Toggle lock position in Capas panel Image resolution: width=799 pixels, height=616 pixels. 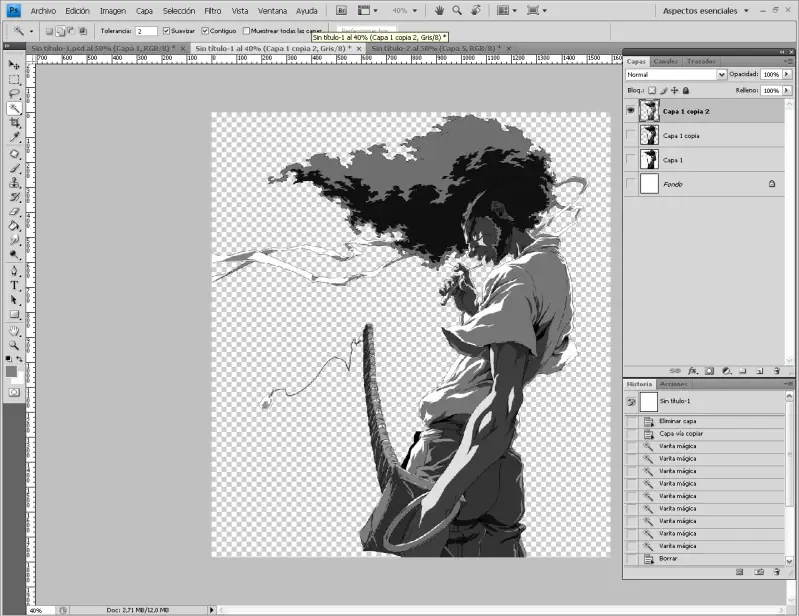[x=675, y=90]
